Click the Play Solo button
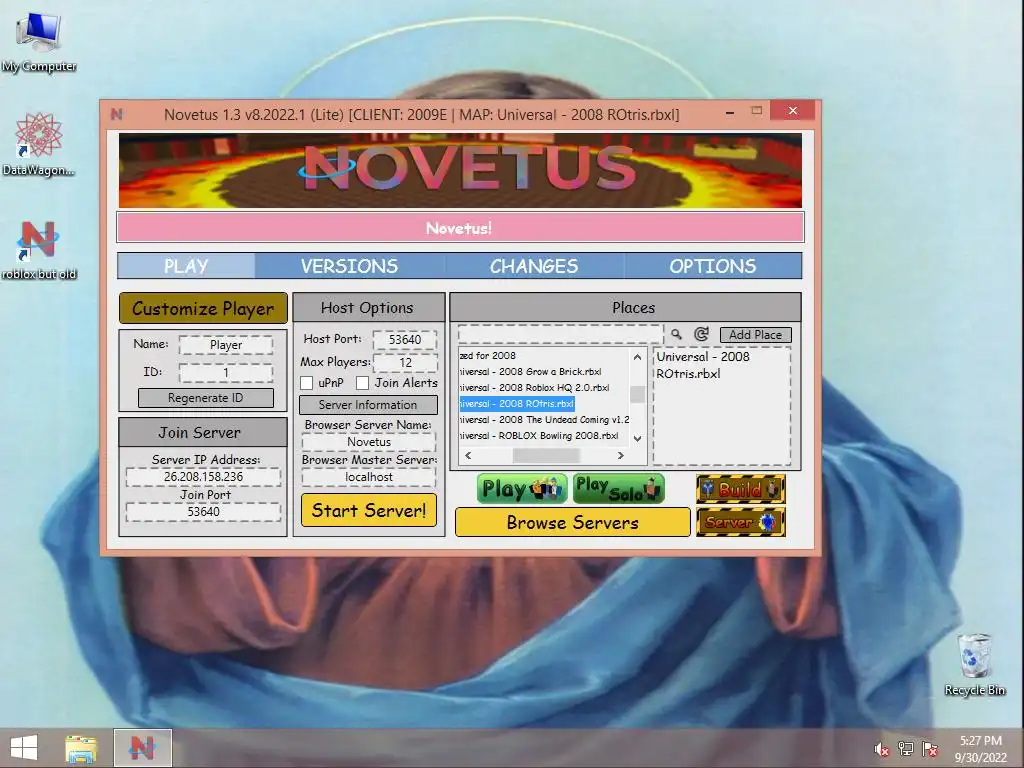This screenshot has width=1024, height=768. 618,488
